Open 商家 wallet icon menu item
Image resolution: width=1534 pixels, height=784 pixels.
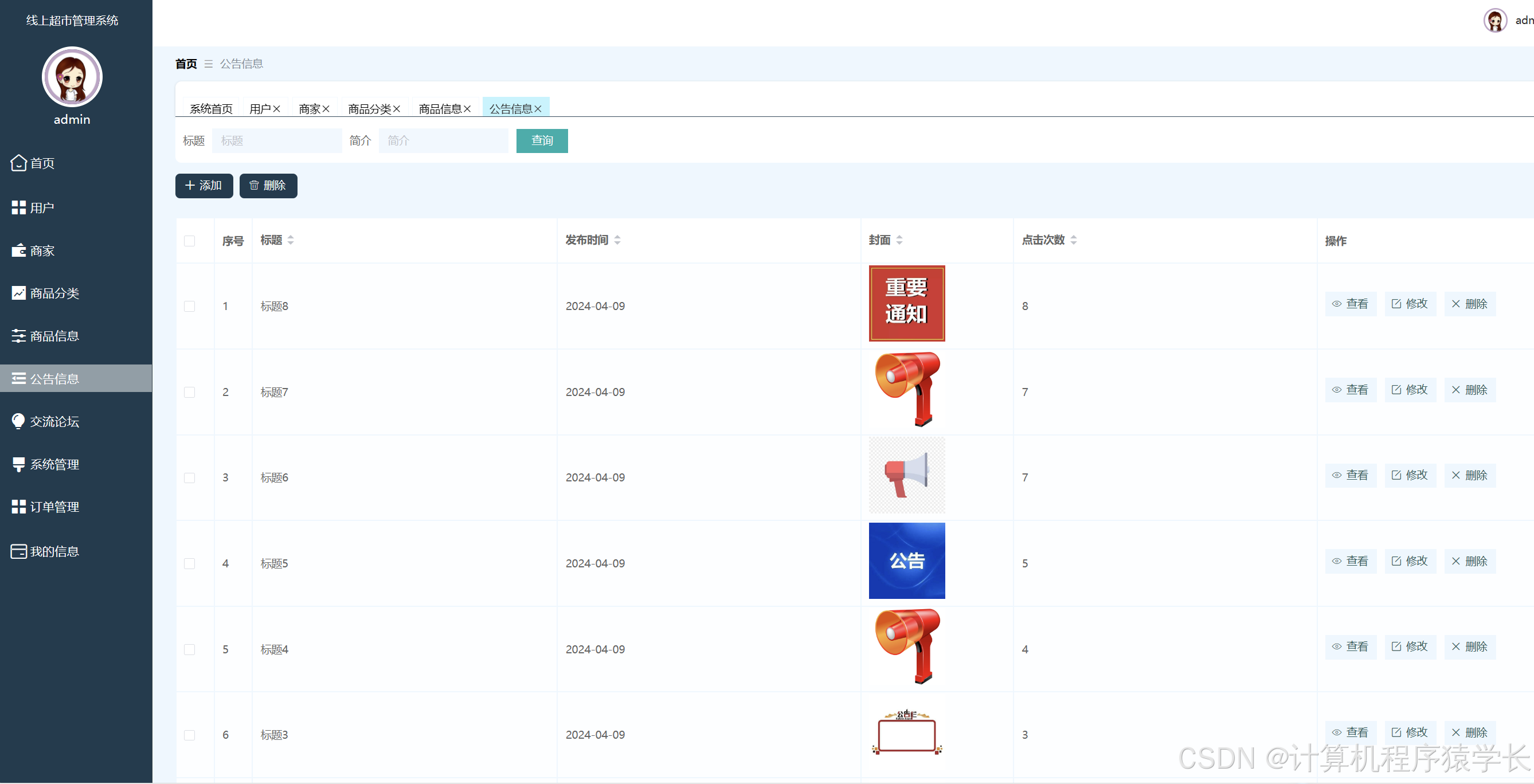[x=18, y=250]
